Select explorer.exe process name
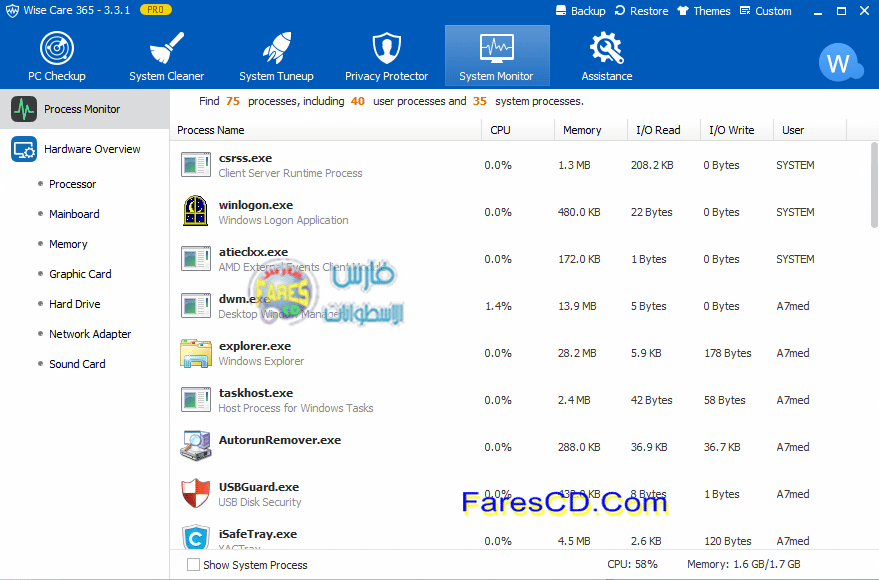Viewport: 879px width, 580px height. pos(255,346)
